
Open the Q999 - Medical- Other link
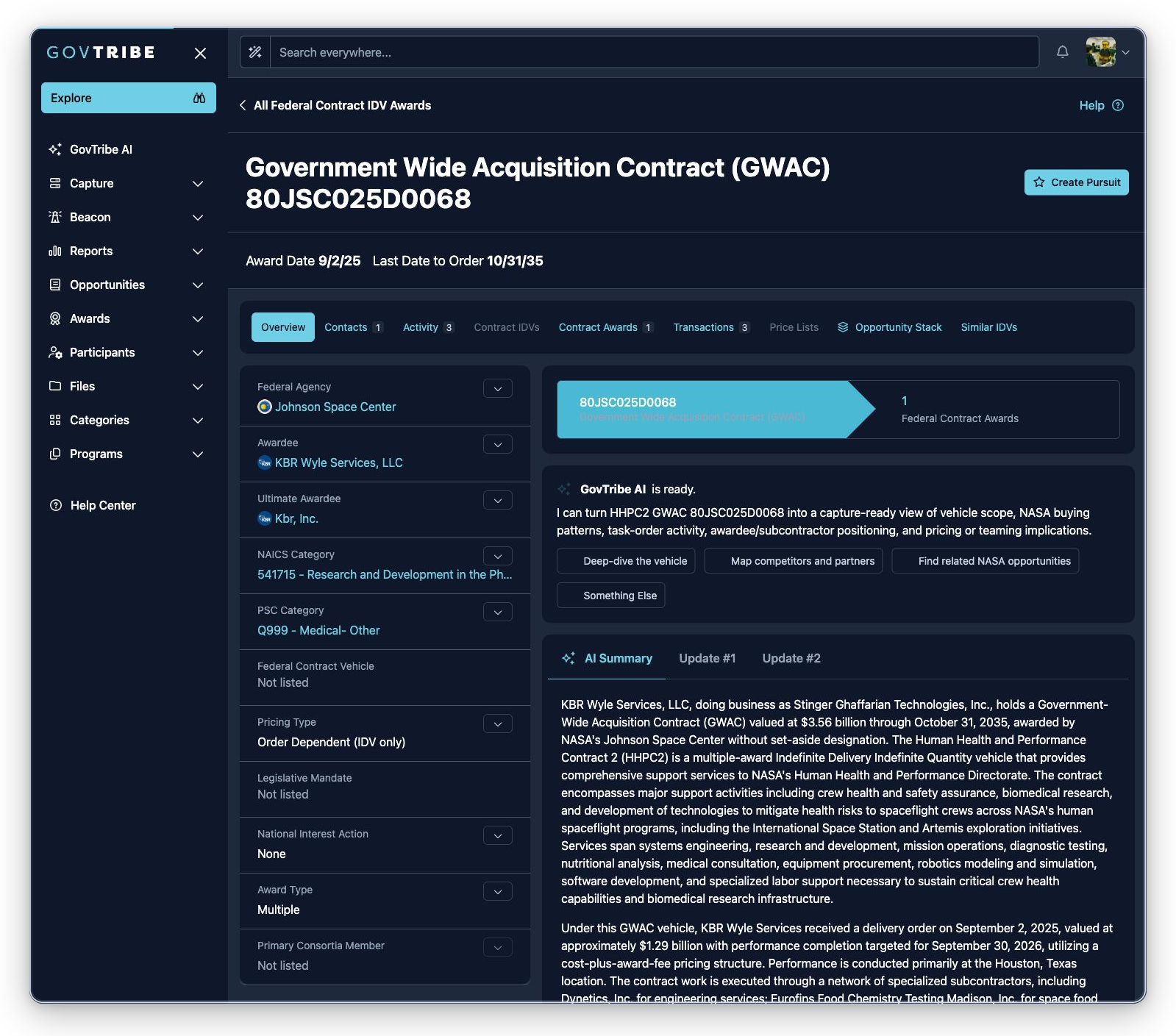pos(318,630)
